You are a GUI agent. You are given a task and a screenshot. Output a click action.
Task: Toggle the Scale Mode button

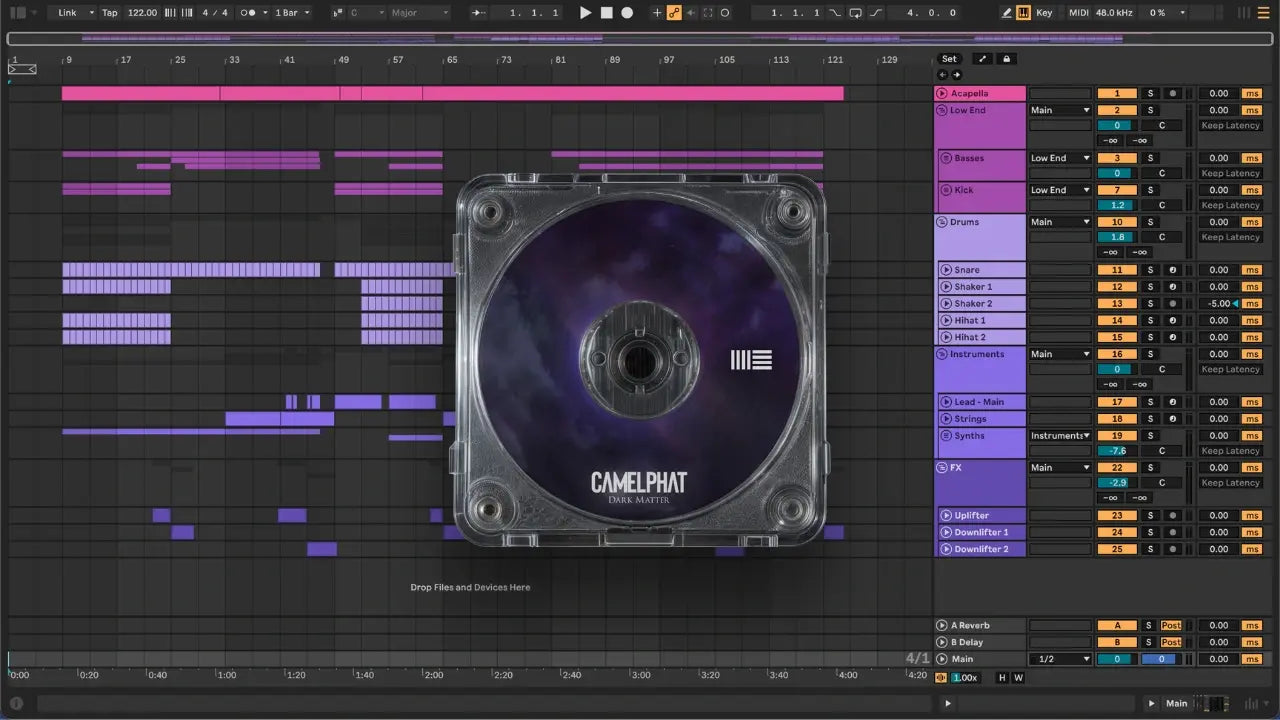coord(339,13)
